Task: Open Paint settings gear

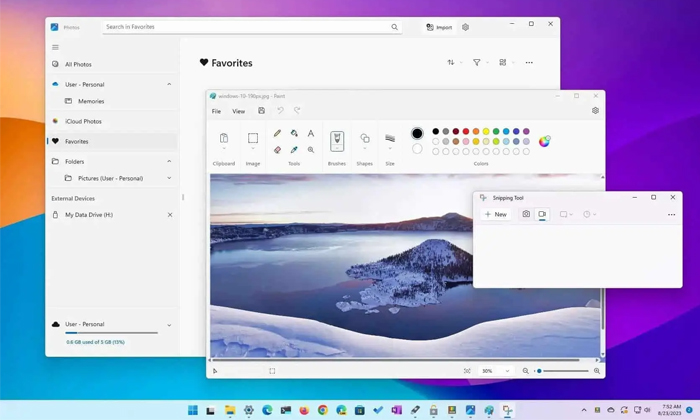Action: 595,111
